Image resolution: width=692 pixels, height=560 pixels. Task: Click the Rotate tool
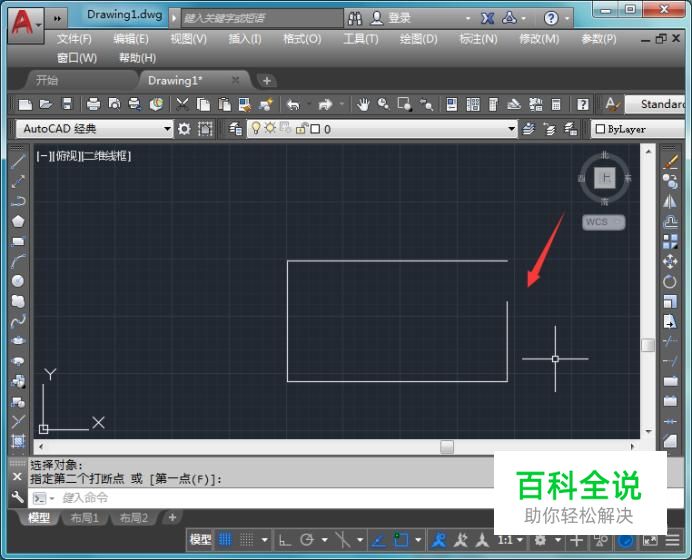click(x=670, y=282)
